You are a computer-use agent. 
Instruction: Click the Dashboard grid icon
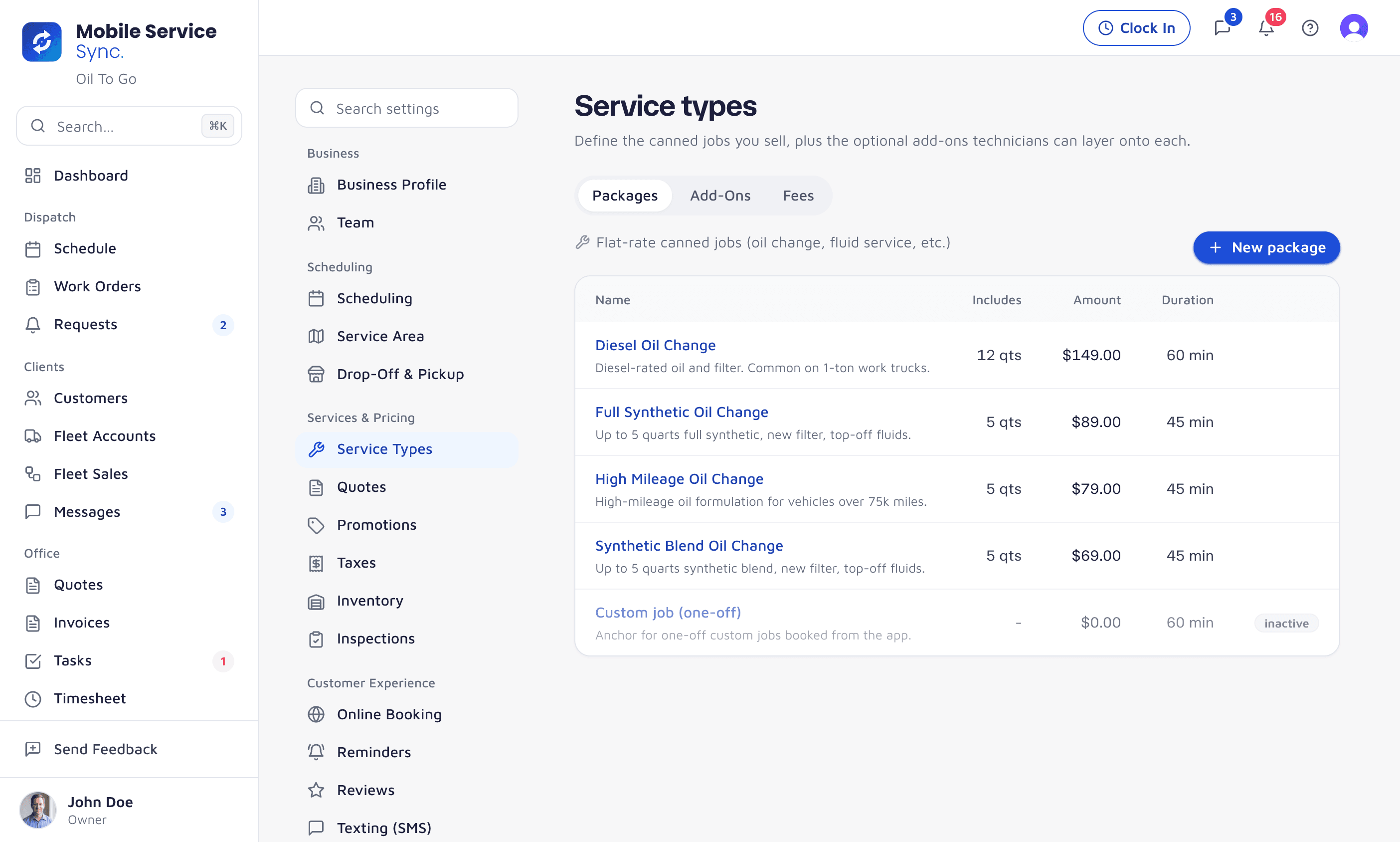pos(33,175)
